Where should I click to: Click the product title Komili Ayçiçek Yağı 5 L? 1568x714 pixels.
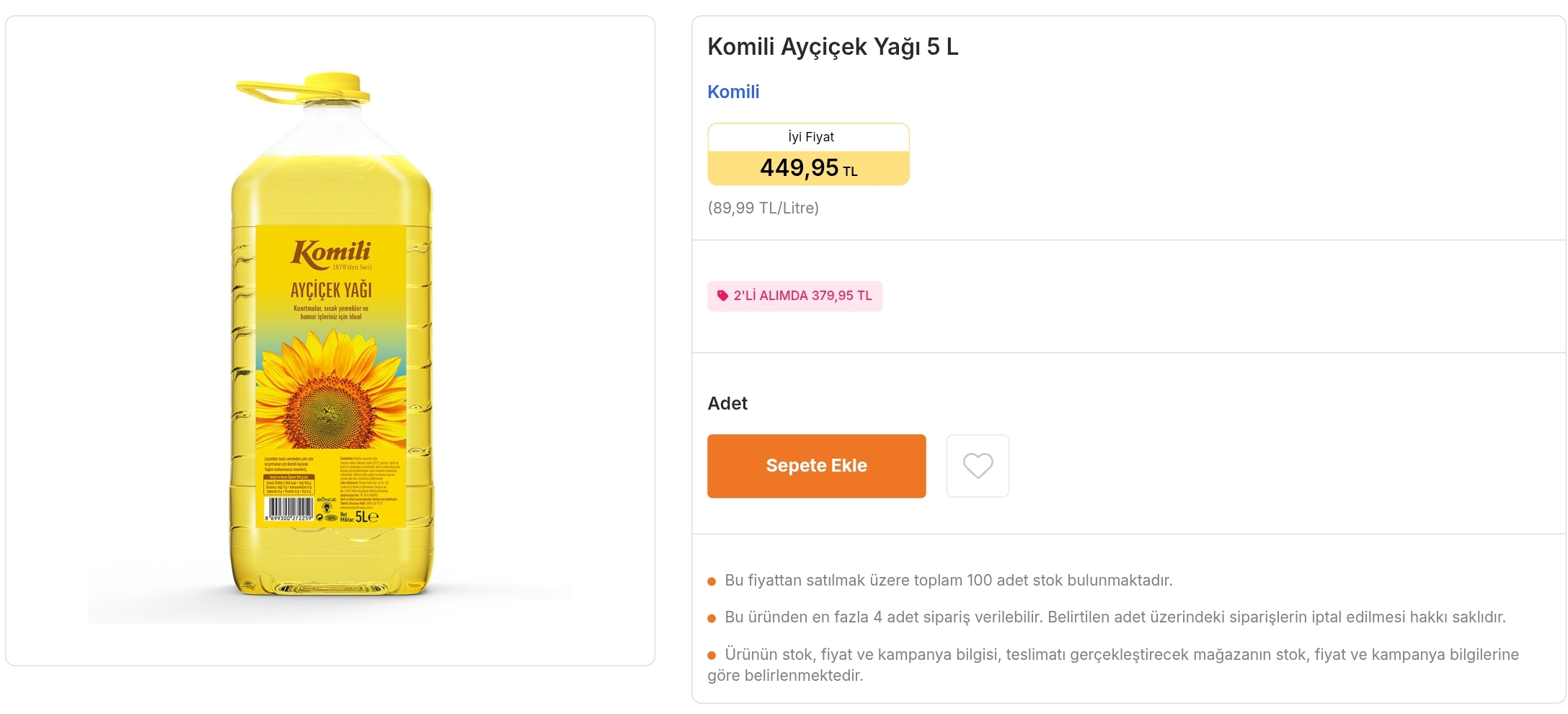pos(833,47)
